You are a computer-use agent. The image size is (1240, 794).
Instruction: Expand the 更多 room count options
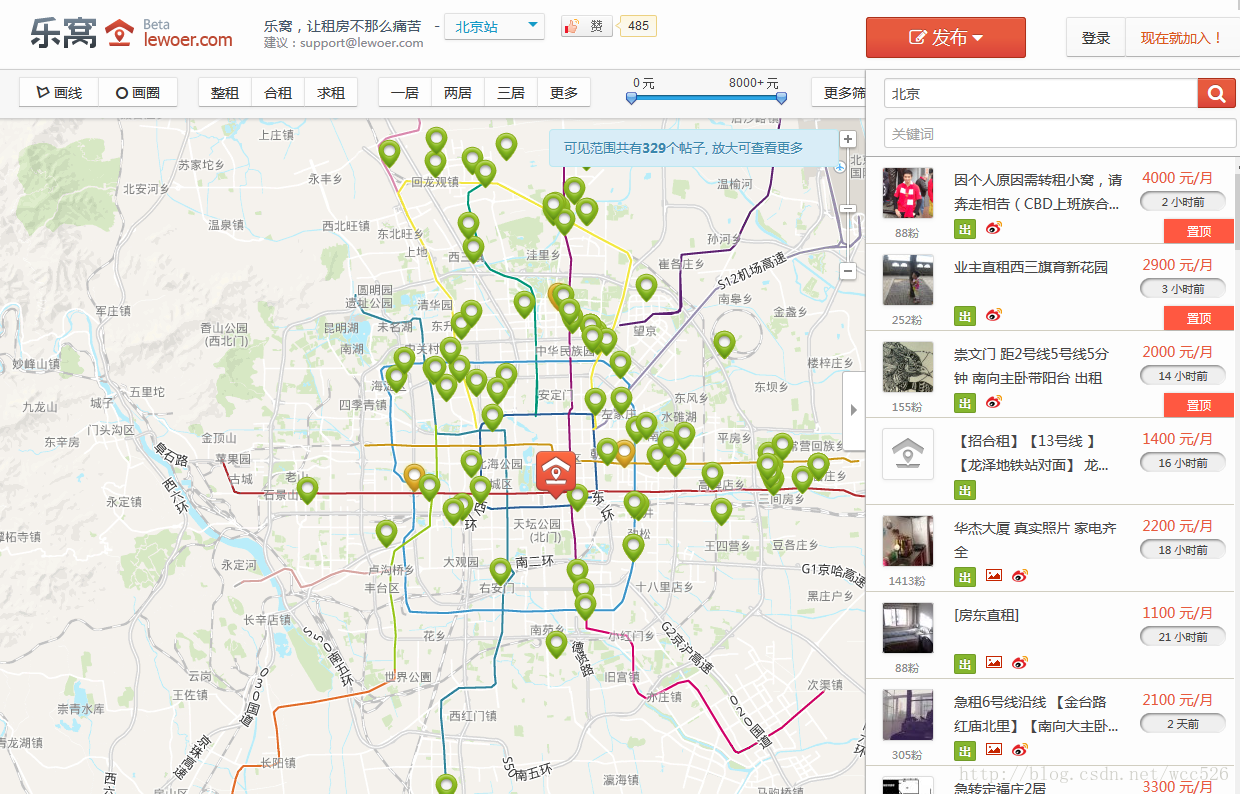(564, 92)
